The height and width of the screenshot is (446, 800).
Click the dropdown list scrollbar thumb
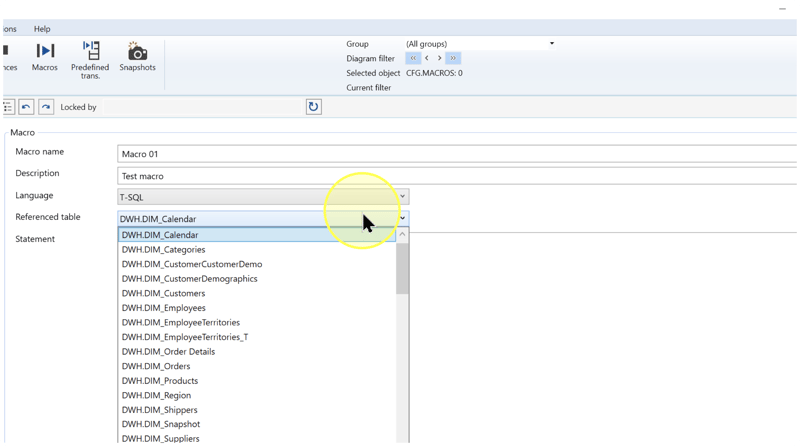[403, 268]
